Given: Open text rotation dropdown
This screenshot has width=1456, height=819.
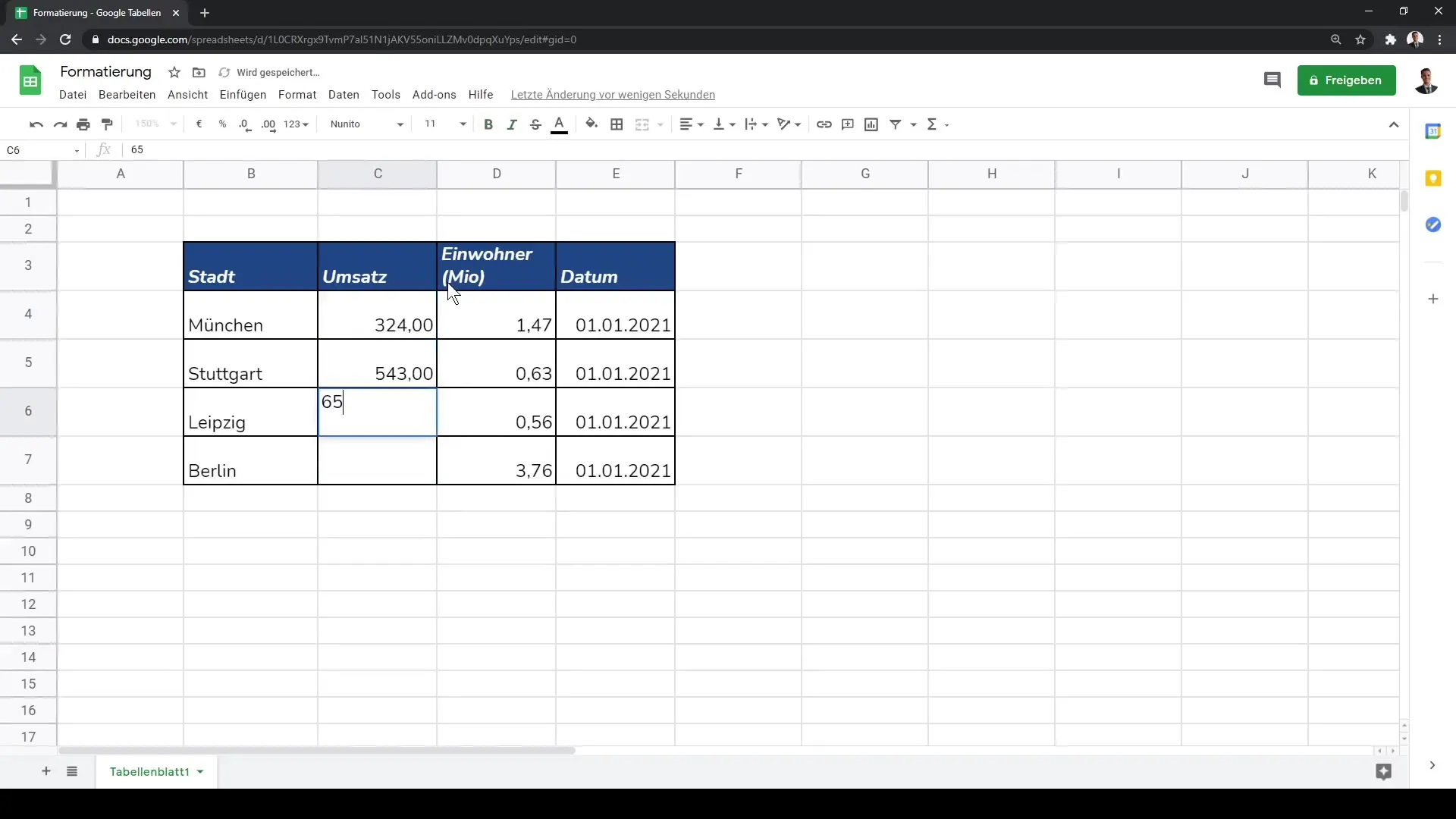Looking at the screenshot, I should [x=789, y=124].
